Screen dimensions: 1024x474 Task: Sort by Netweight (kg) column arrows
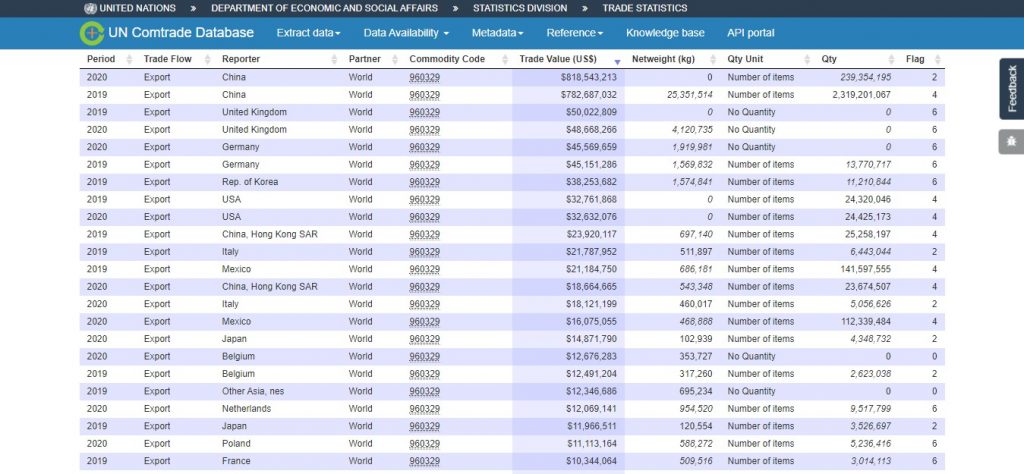pyautogui.click(x=713, y=59)
